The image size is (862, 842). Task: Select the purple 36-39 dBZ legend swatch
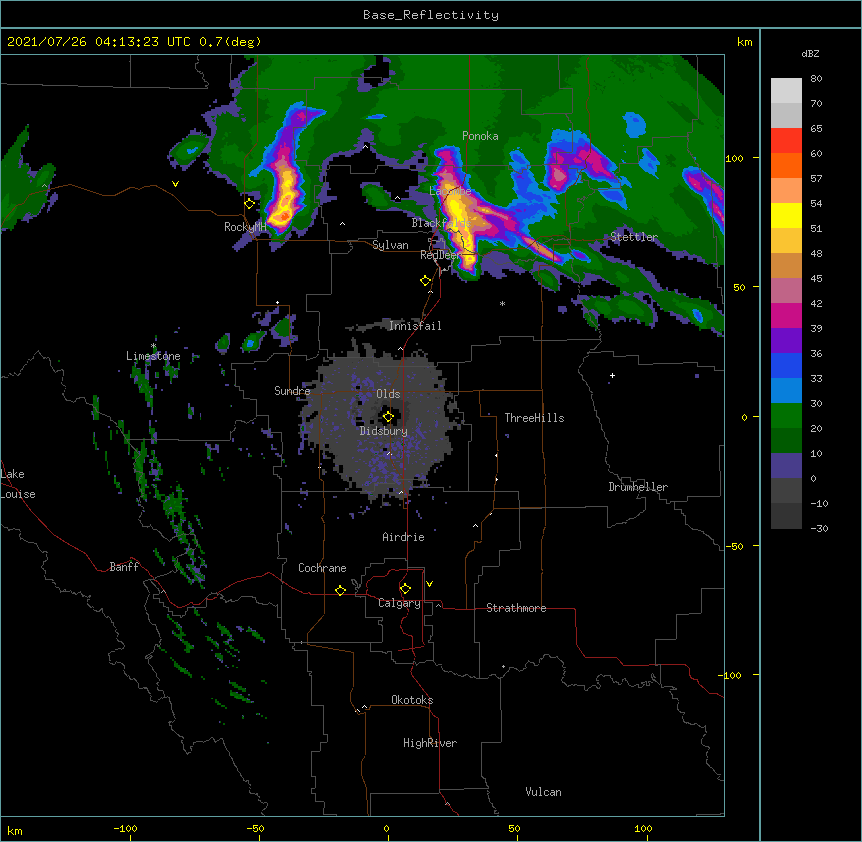point(786,341)
